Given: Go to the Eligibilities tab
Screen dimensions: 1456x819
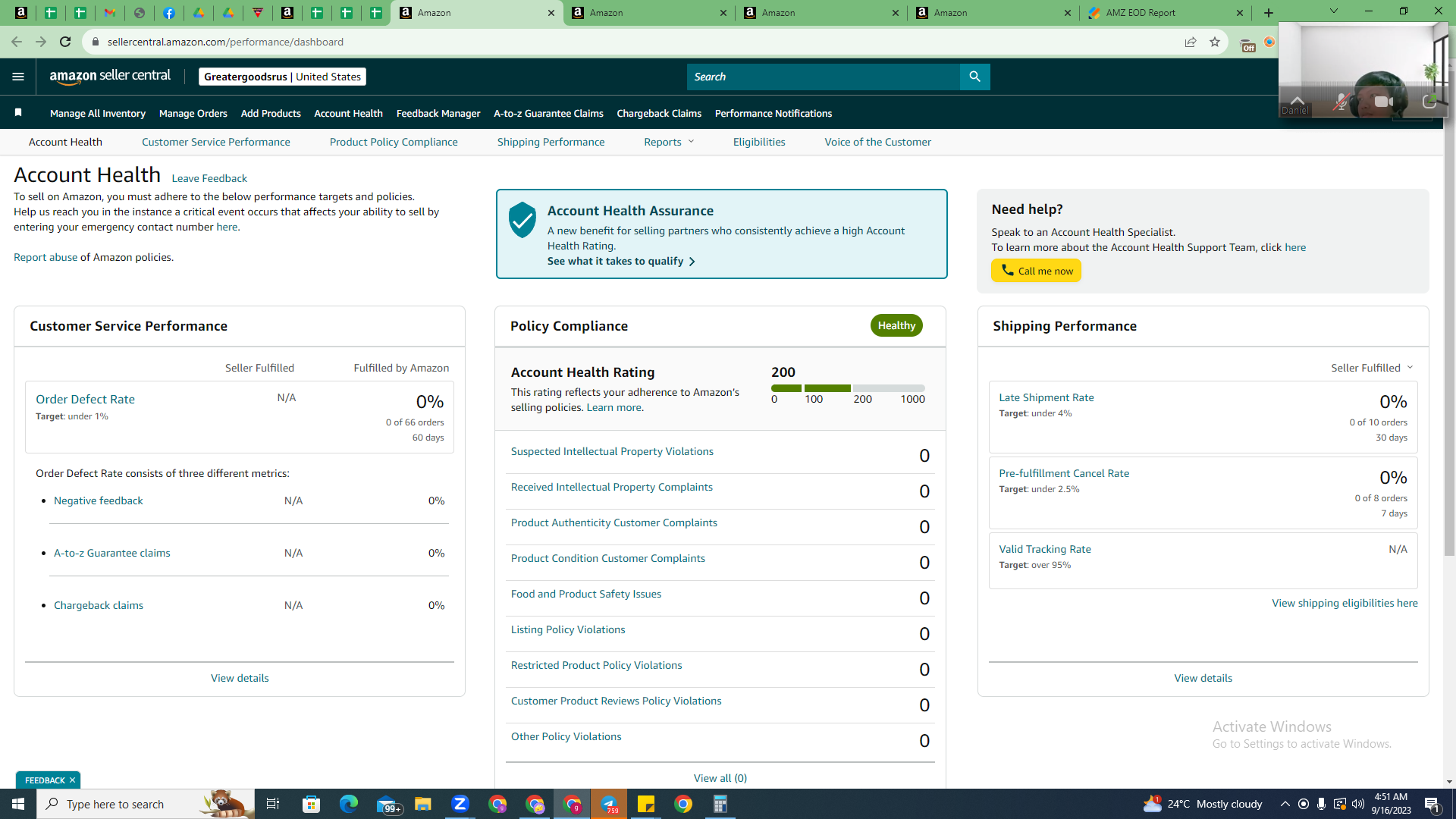Looking at the screenshot, I should coord(759,142).
